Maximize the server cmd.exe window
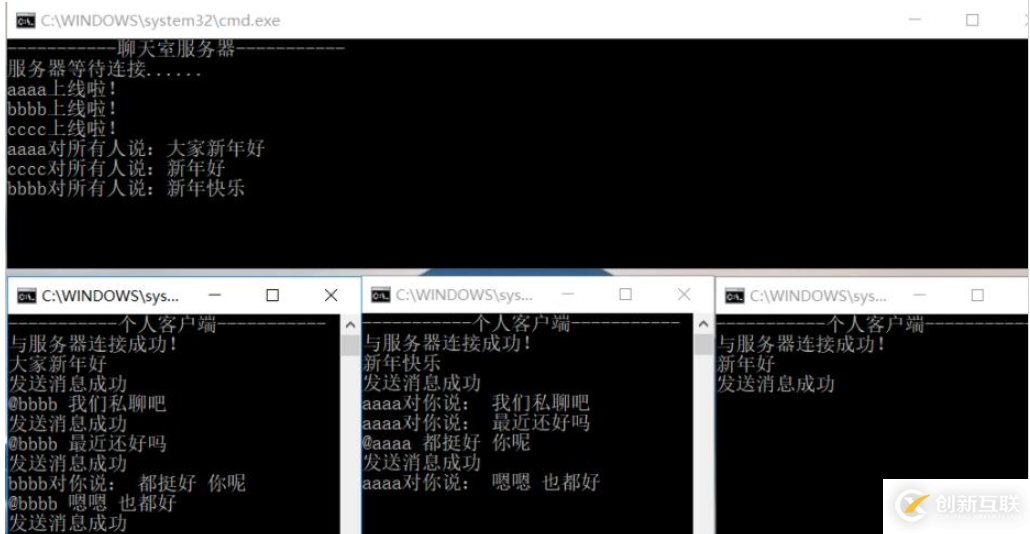 [972, 20]
